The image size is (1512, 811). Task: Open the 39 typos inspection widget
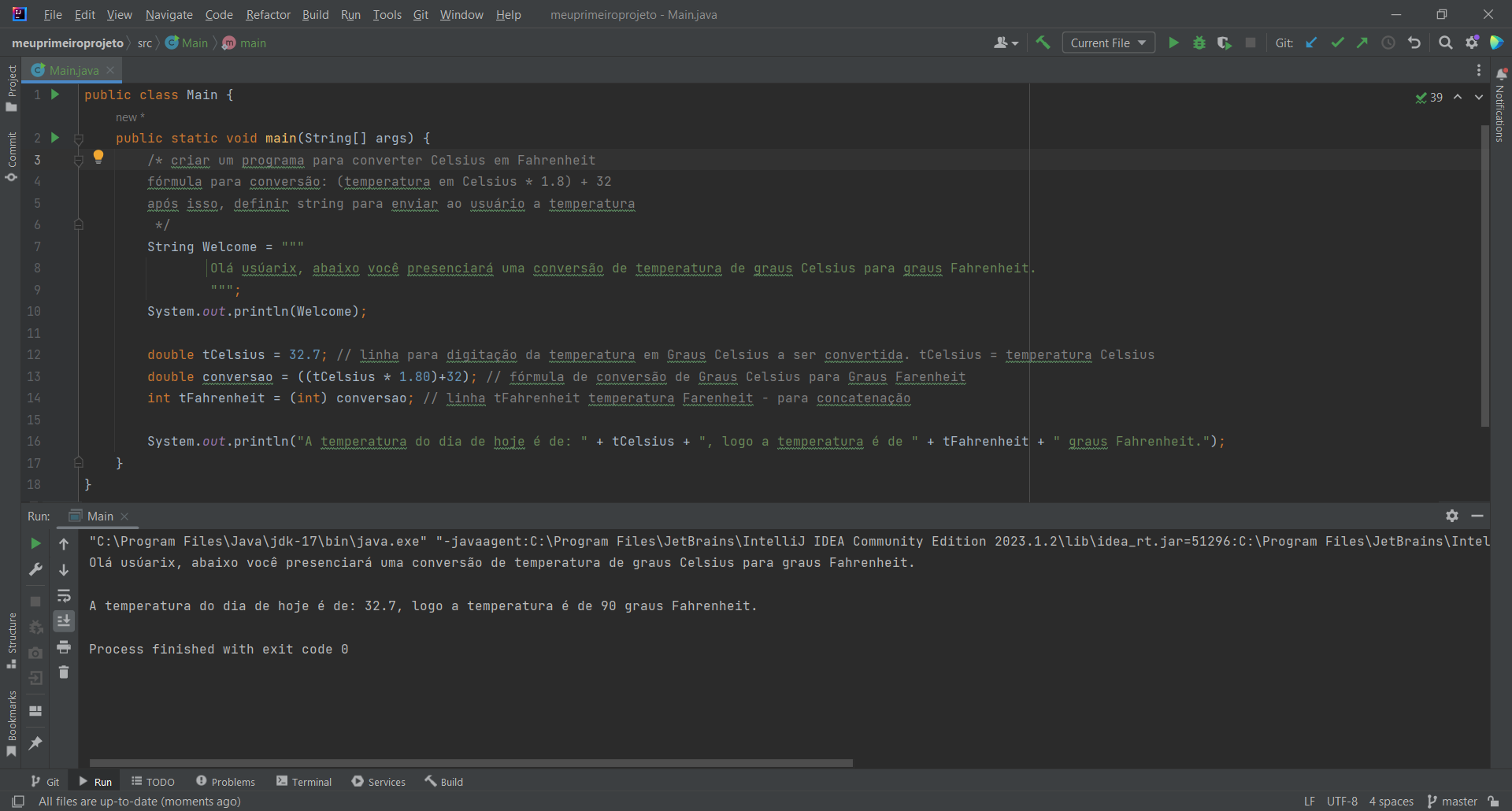pyautogui.click(x=1429, y=98)
